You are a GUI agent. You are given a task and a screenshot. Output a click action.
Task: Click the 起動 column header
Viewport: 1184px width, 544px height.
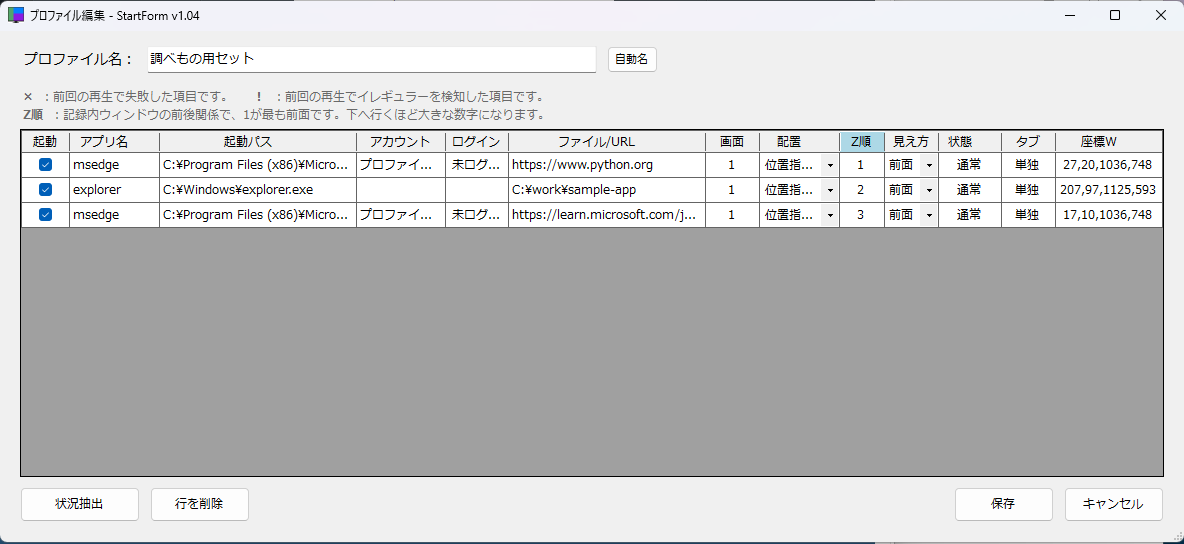45,141
